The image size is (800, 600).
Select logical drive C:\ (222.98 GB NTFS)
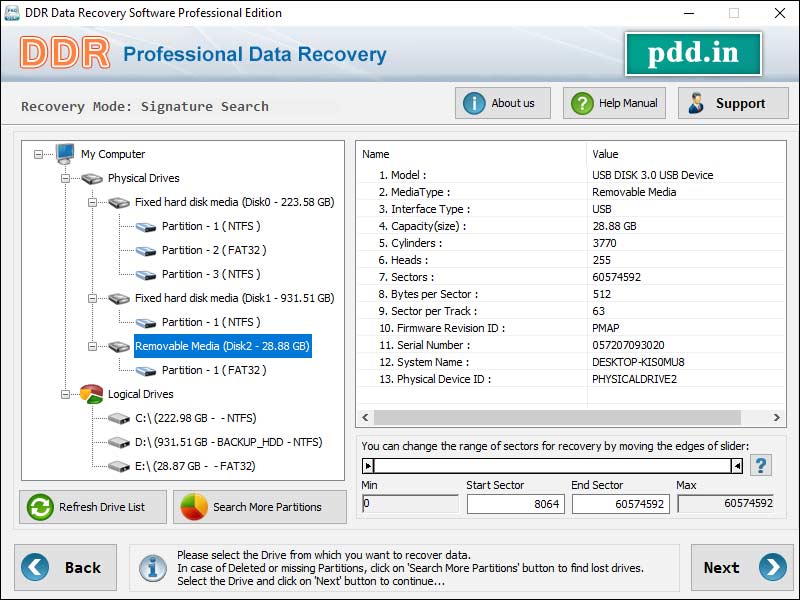pos(195,418)
